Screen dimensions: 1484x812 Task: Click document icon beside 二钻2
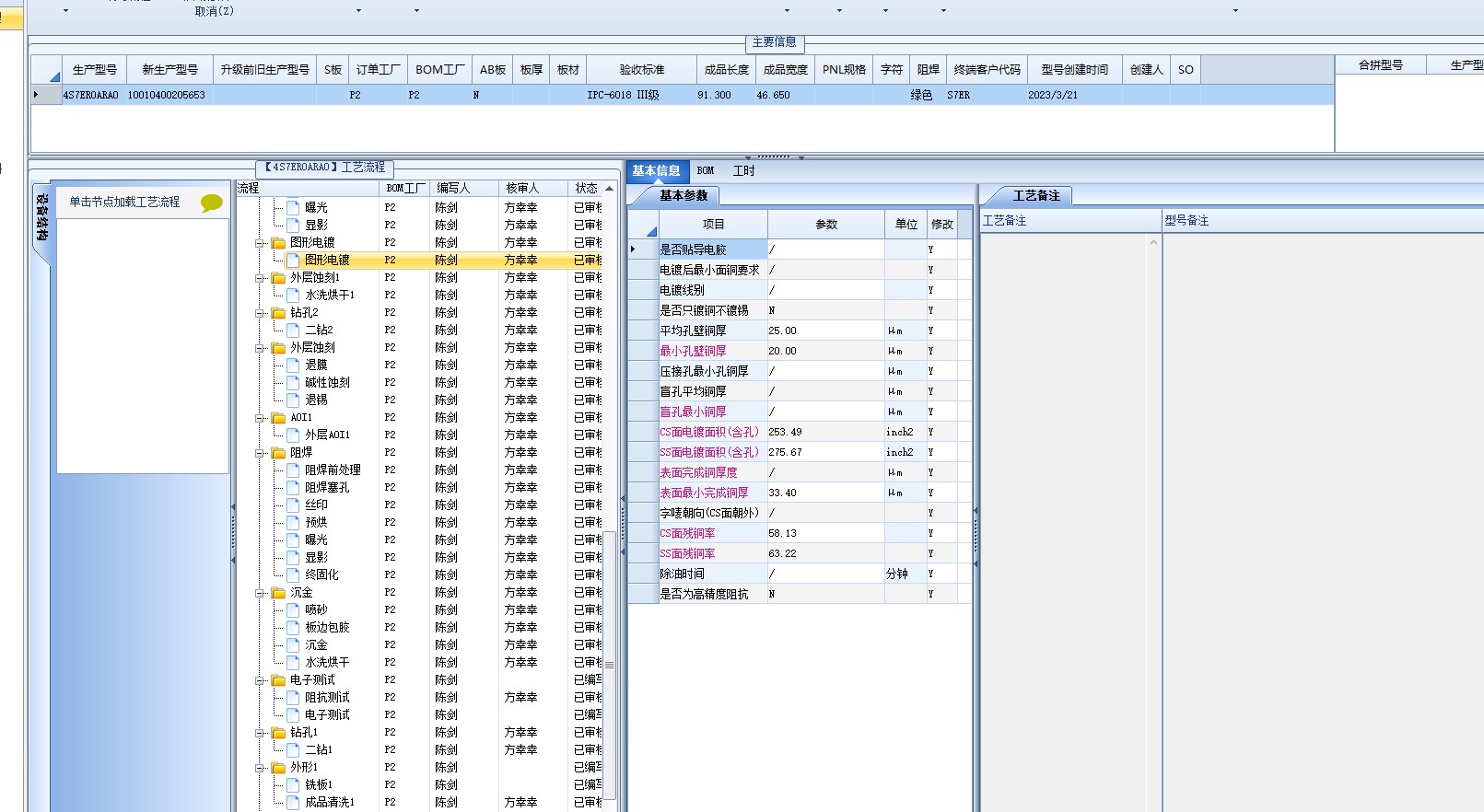tap(293, 331)
